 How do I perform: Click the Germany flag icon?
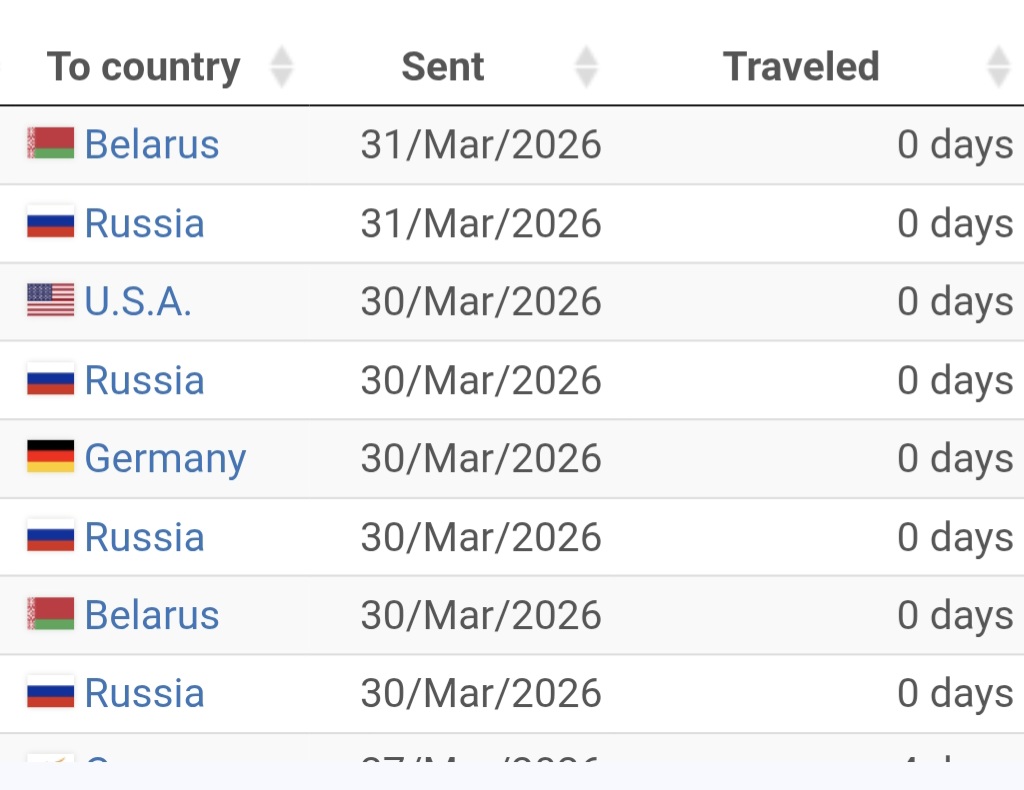coord(50,457)
